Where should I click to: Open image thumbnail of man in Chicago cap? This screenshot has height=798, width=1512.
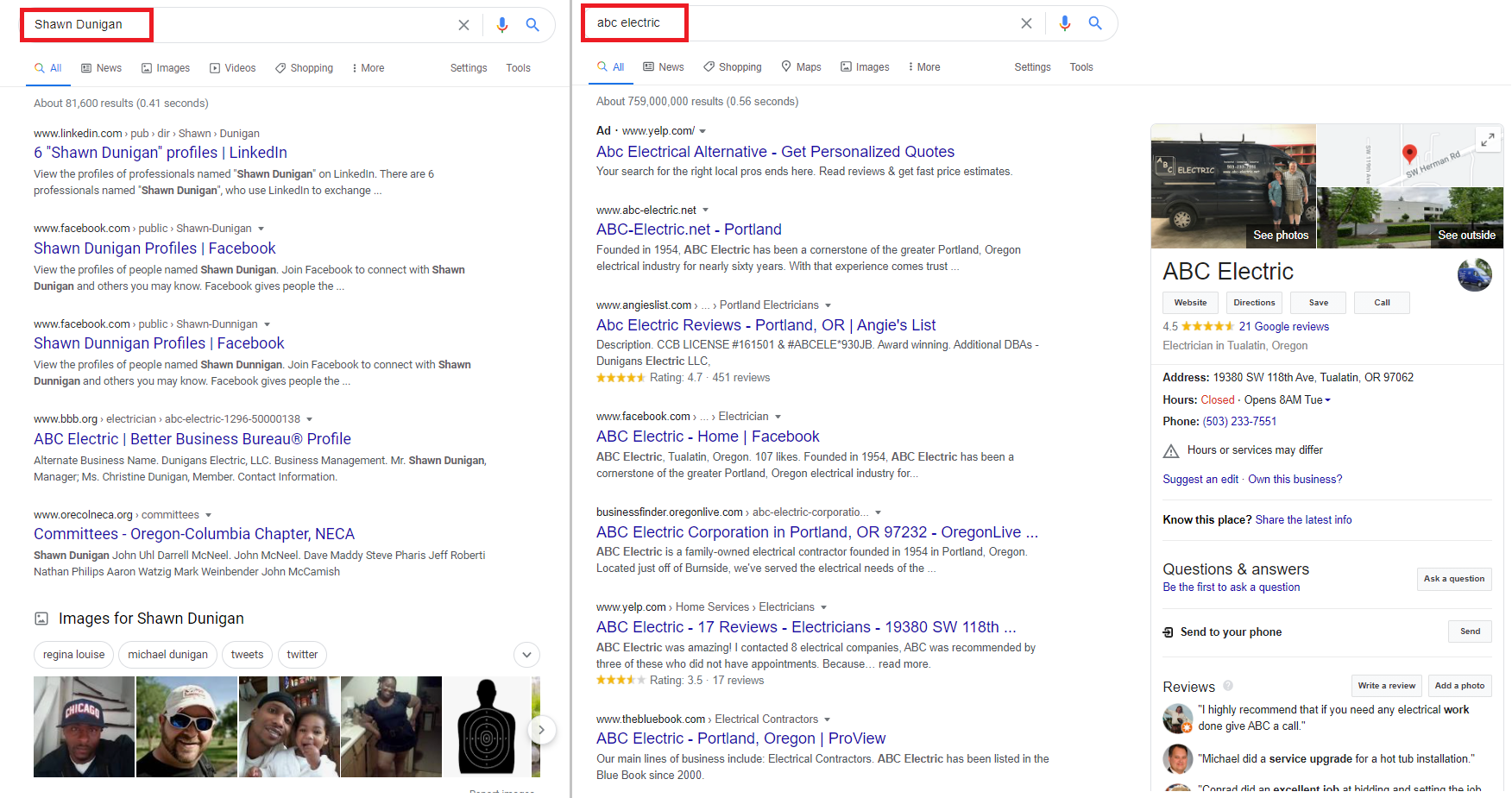click(x=84, y=727)
